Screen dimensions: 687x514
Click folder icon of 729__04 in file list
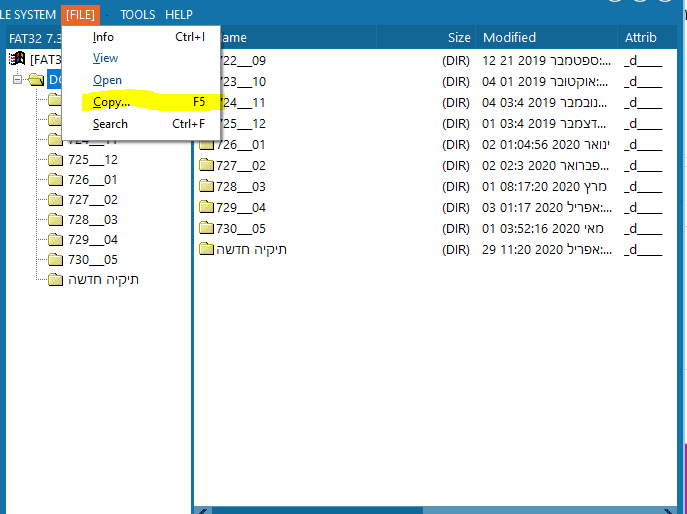pos(206,207)
